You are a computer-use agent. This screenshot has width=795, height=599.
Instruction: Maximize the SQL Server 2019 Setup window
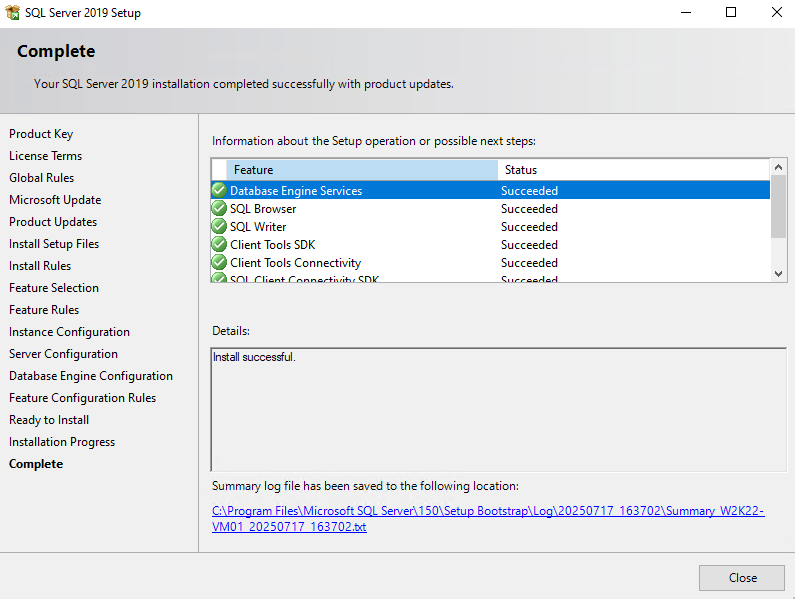tap(731, 12)
